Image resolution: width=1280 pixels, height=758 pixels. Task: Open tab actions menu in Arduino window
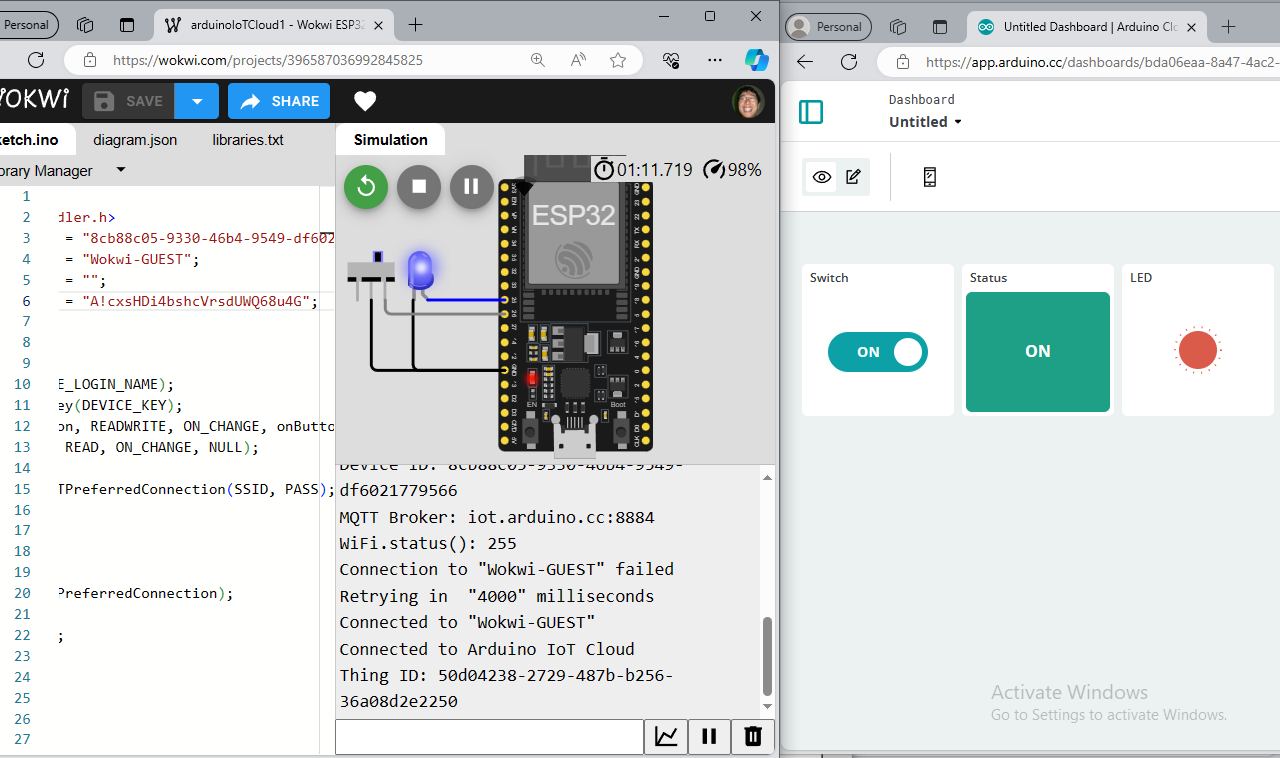click(x=939, y=27)
